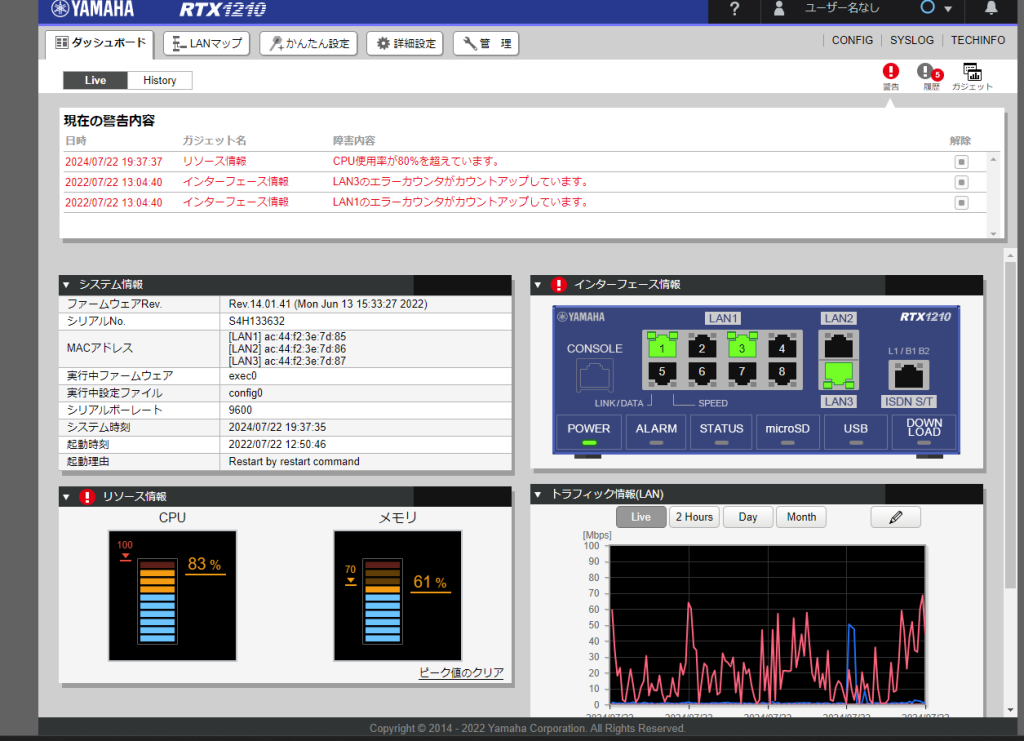
Task: Open the gadget settings icon
Action: (x=971, y=72)
